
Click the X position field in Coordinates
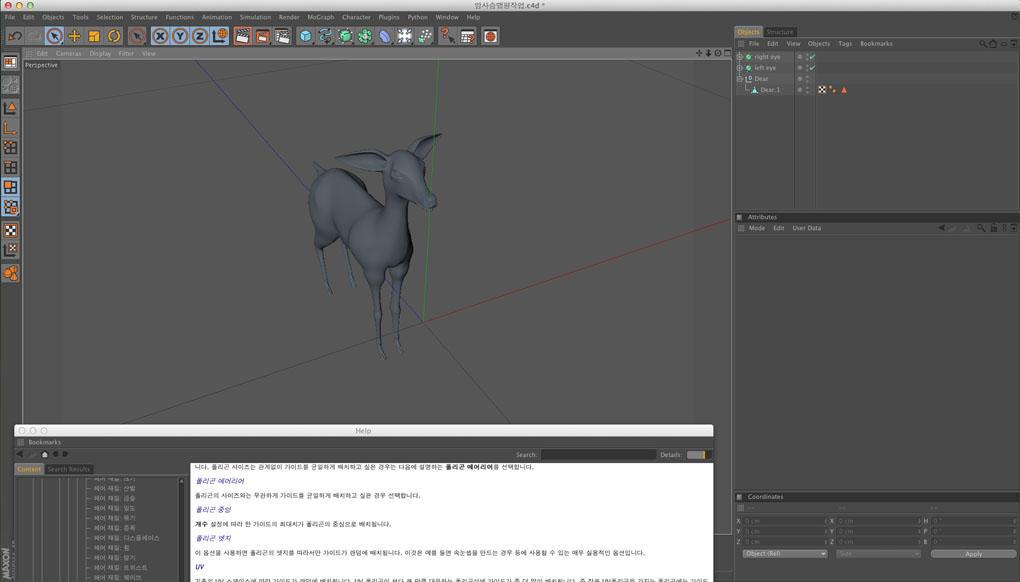pos(786,521)
